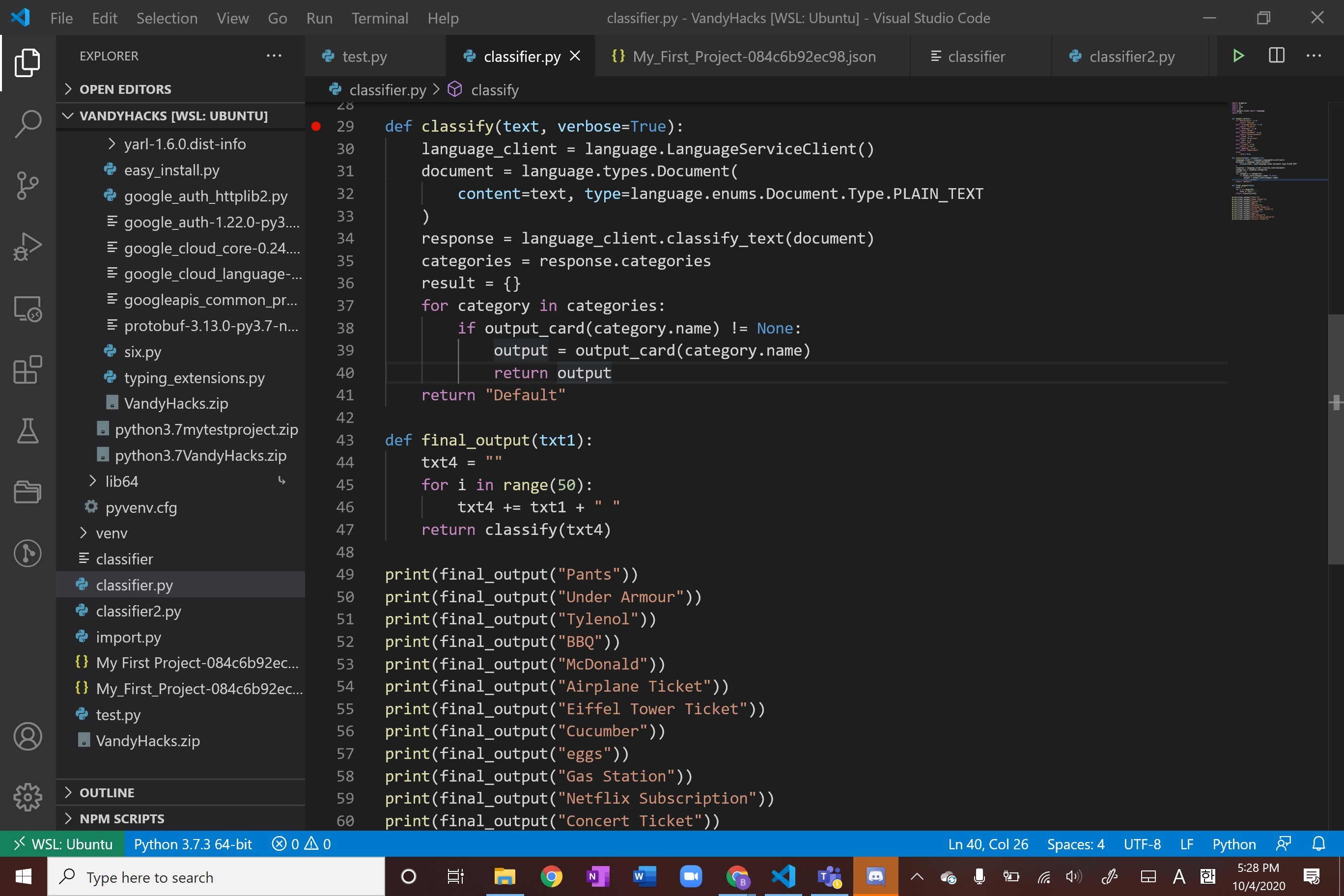Select Python 3.7.3 64-bit interpreter
The width and height of the screenshot is (1344, 896).
coord(193,844)
